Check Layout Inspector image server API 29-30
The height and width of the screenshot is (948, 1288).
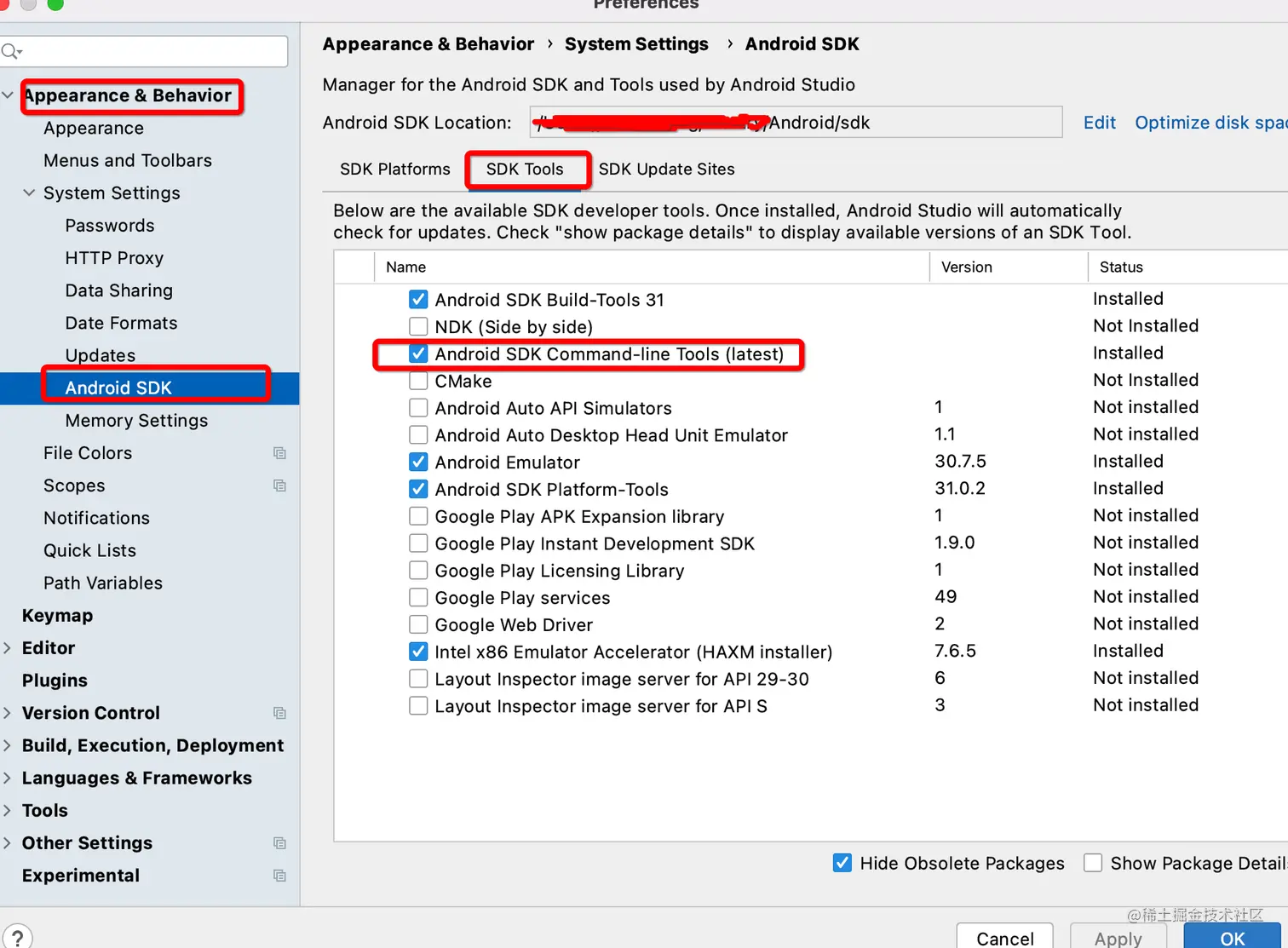click(x=418, y=679)
